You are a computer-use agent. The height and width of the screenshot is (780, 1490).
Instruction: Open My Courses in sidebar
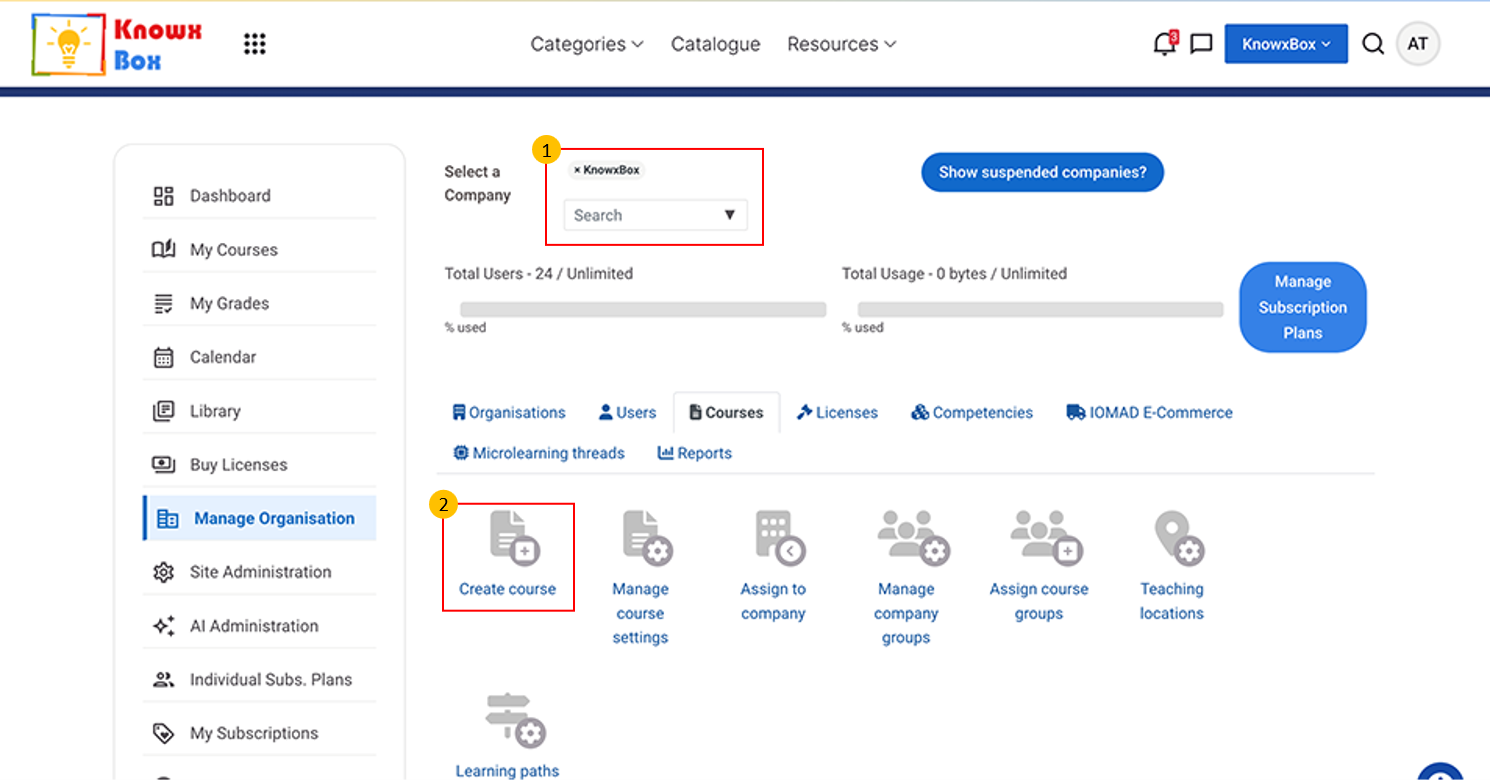coord(260,250)
